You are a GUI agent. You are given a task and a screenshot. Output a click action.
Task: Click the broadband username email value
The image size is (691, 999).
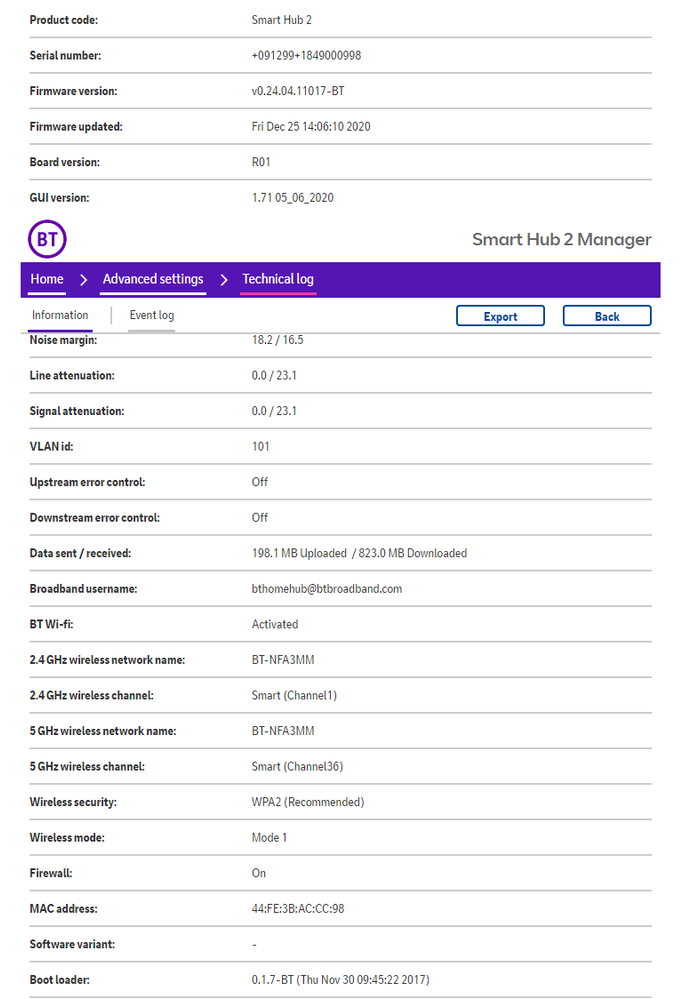[327, 589]
